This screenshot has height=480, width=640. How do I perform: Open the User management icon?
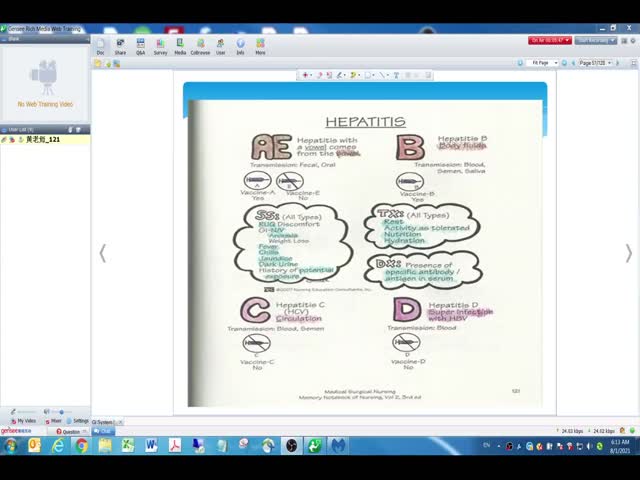tap(220, 46)
